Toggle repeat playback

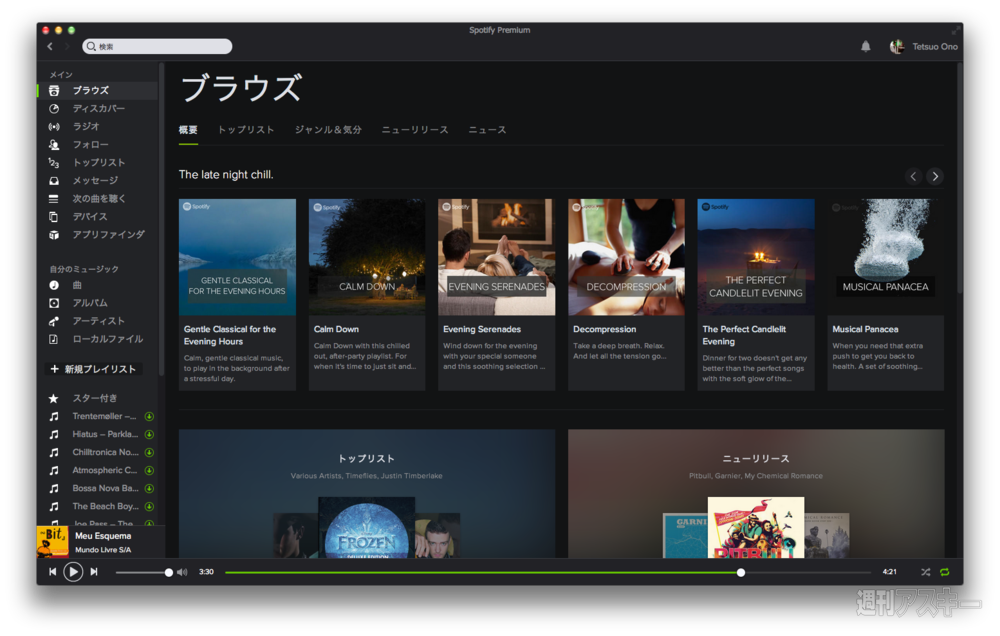tap(945, 572)
